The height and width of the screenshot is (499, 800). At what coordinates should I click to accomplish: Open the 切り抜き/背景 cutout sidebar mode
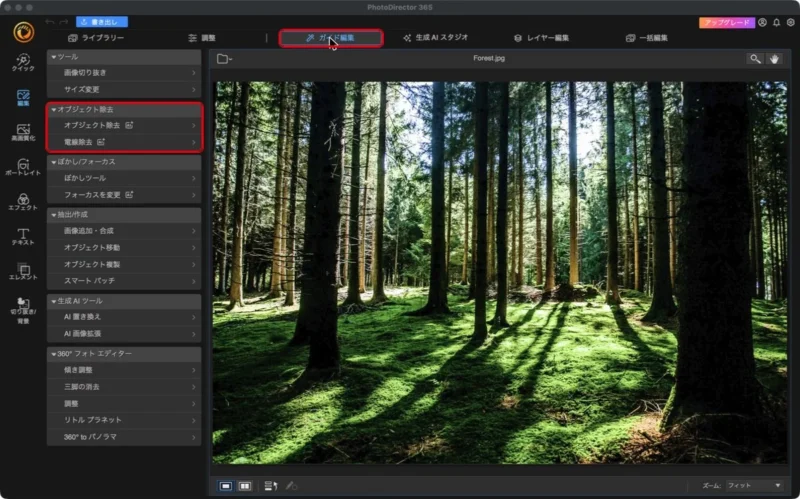23,310
